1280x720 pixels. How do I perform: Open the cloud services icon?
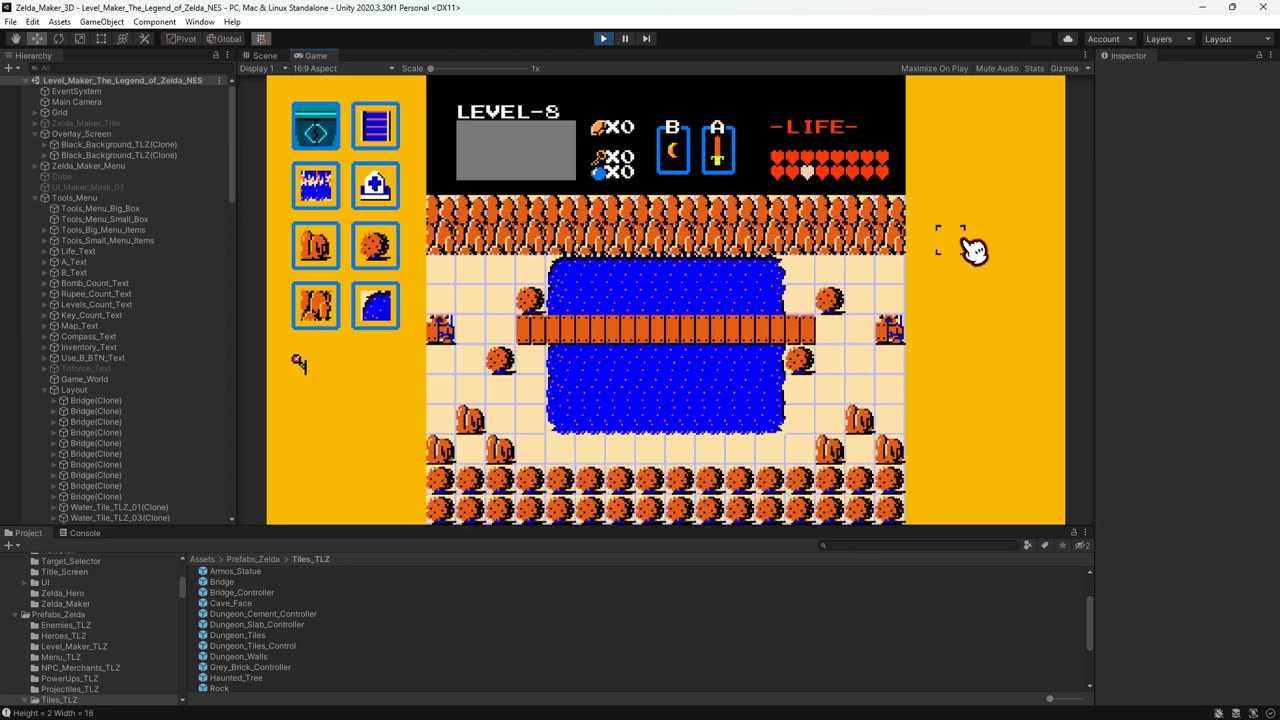(1068, 39)
